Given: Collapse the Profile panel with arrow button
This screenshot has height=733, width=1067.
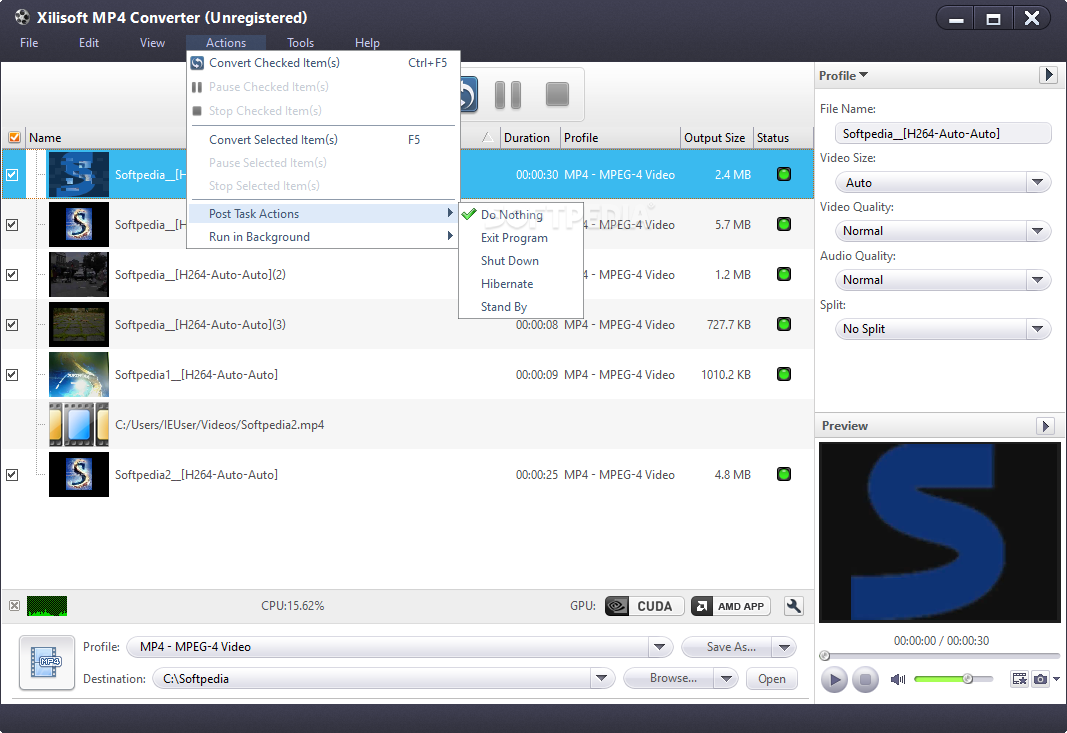Looking at the screenshot, I should click(x=1048, y=74).
